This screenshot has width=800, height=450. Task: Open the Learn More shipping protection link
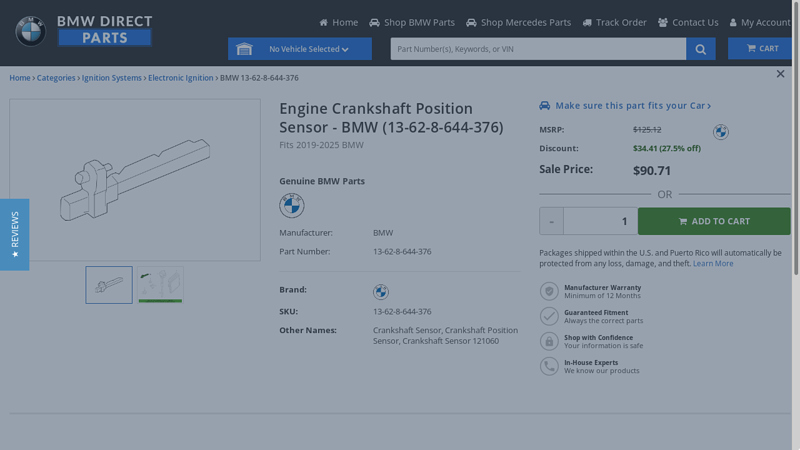pyautogui.click(x=713, y=263)
